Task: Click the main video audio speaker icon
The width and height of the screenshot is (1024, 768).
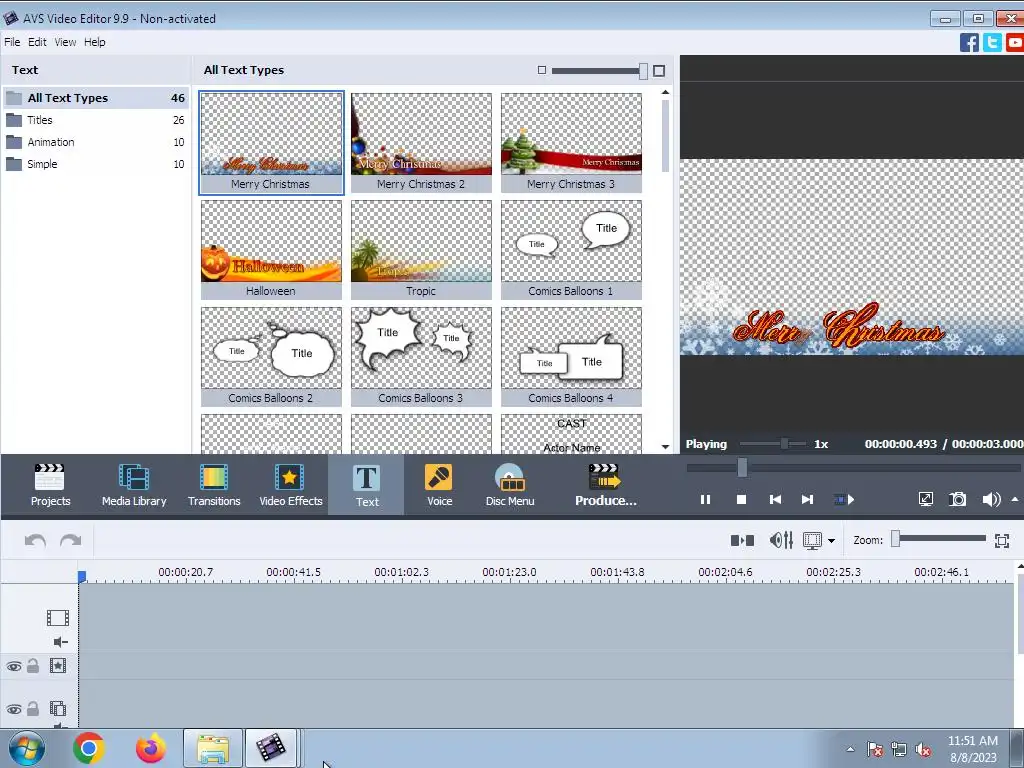Action: [x=60, y=642]
